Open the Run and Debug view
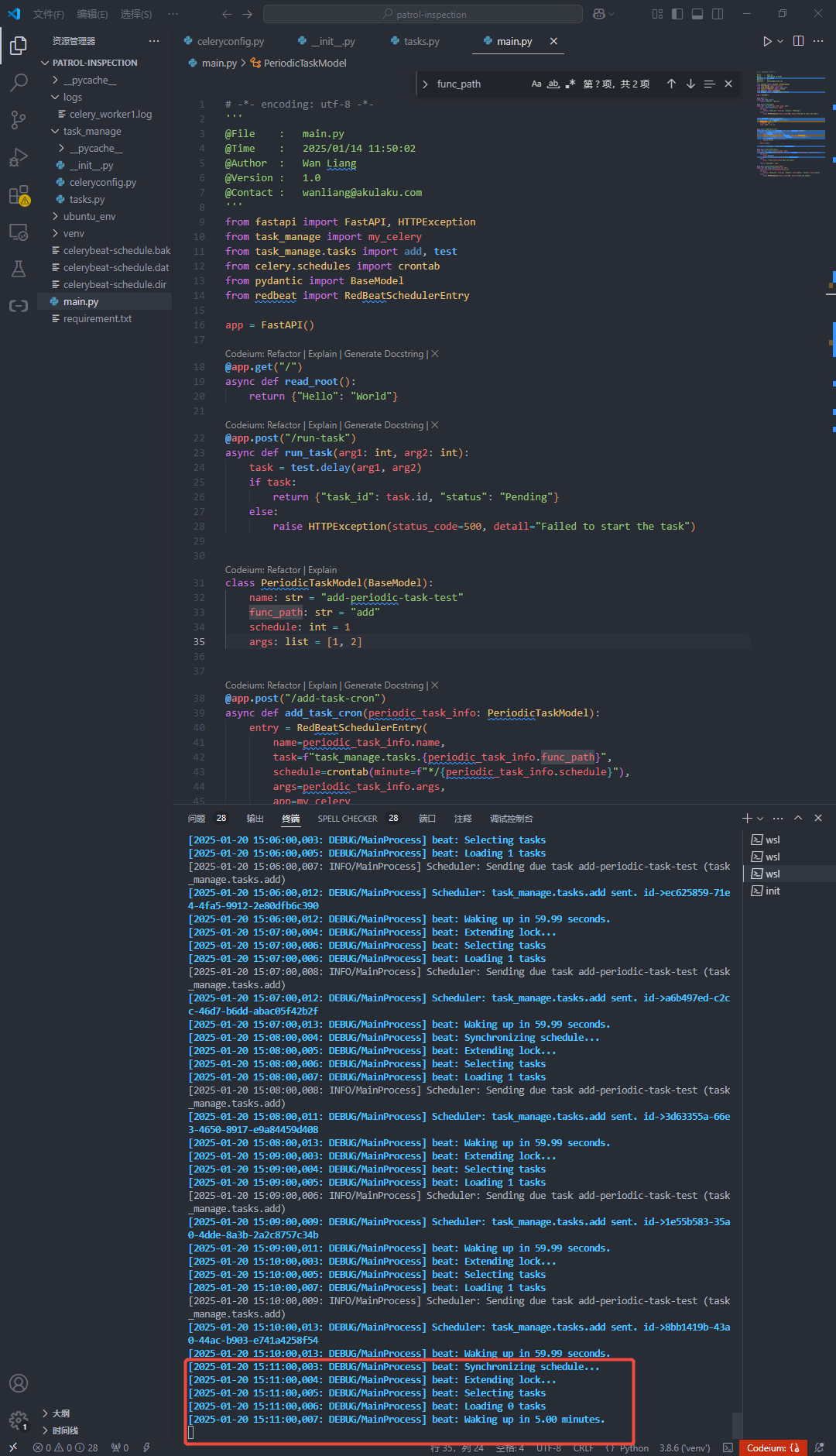This screenshot has width=836, height=1456. pyautogui.click(x=19, y=157)
